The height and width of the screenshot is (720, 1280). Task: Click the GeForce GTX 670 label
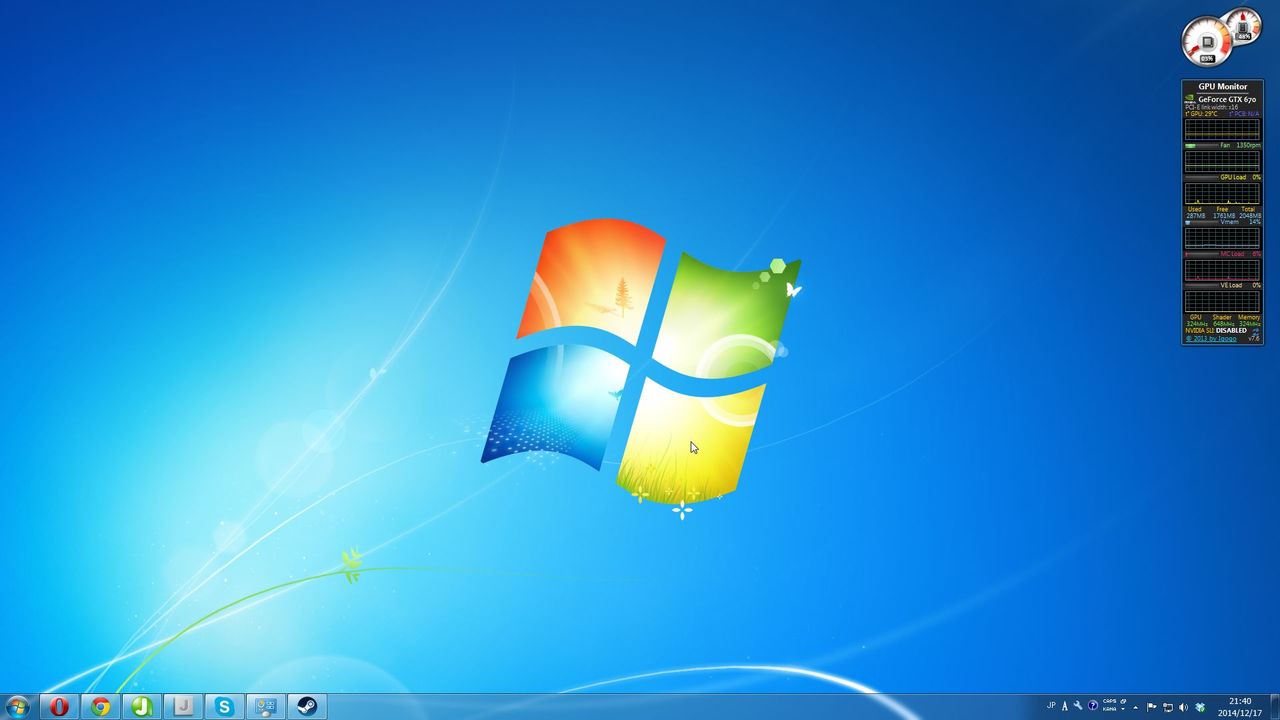point(1227,100)
